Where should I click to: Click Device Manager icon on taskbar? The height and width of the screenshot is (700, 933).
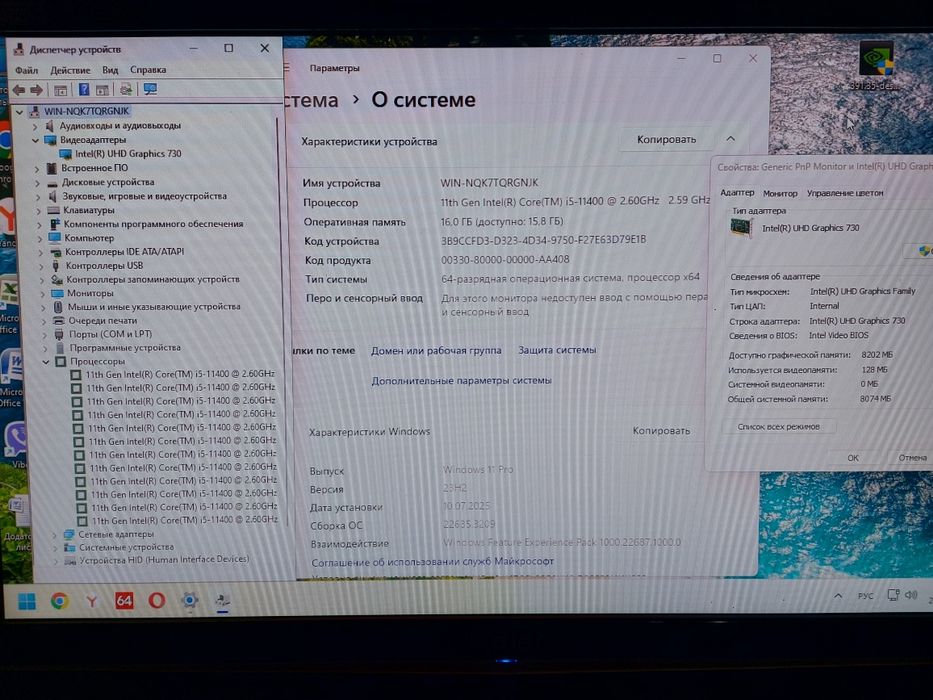coord(222,600)
